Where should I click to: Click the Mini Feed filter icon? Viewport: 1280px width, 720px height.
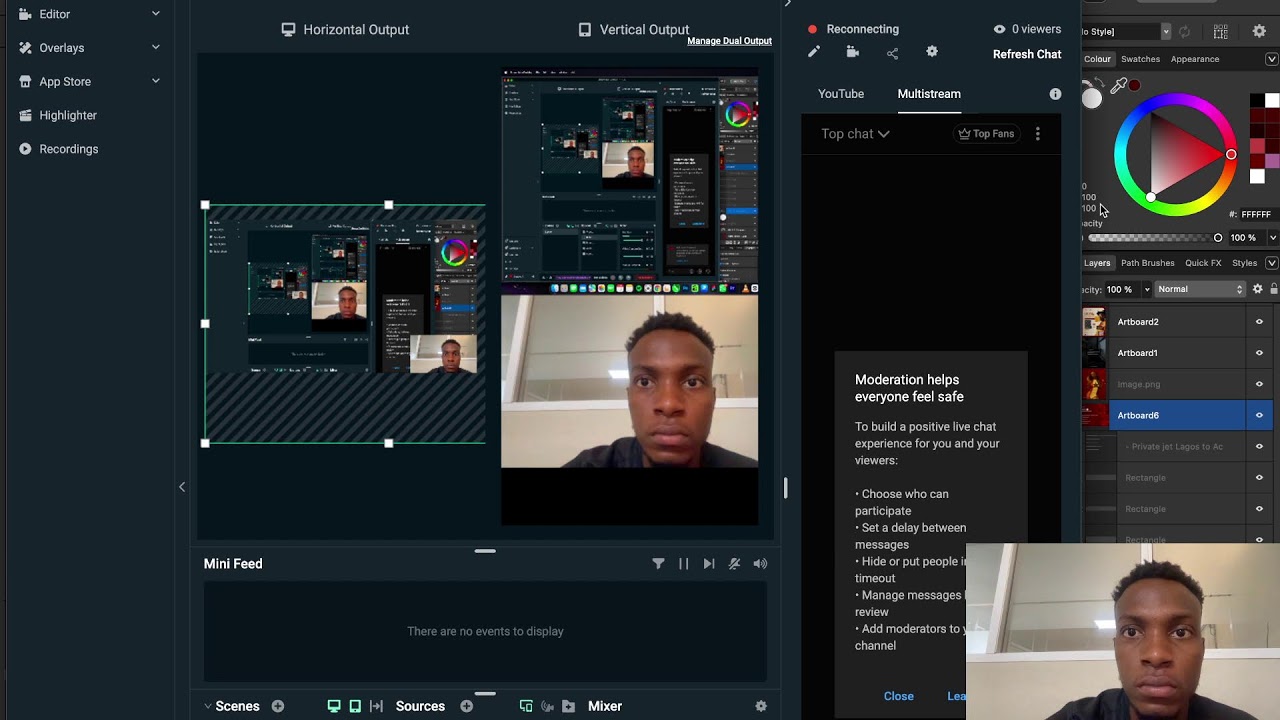[x=658, y=564]
